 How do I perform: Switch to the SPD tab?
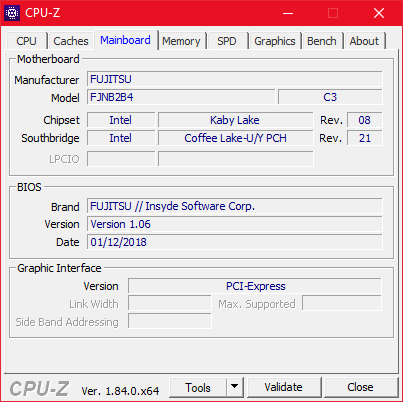pos(227,41)
